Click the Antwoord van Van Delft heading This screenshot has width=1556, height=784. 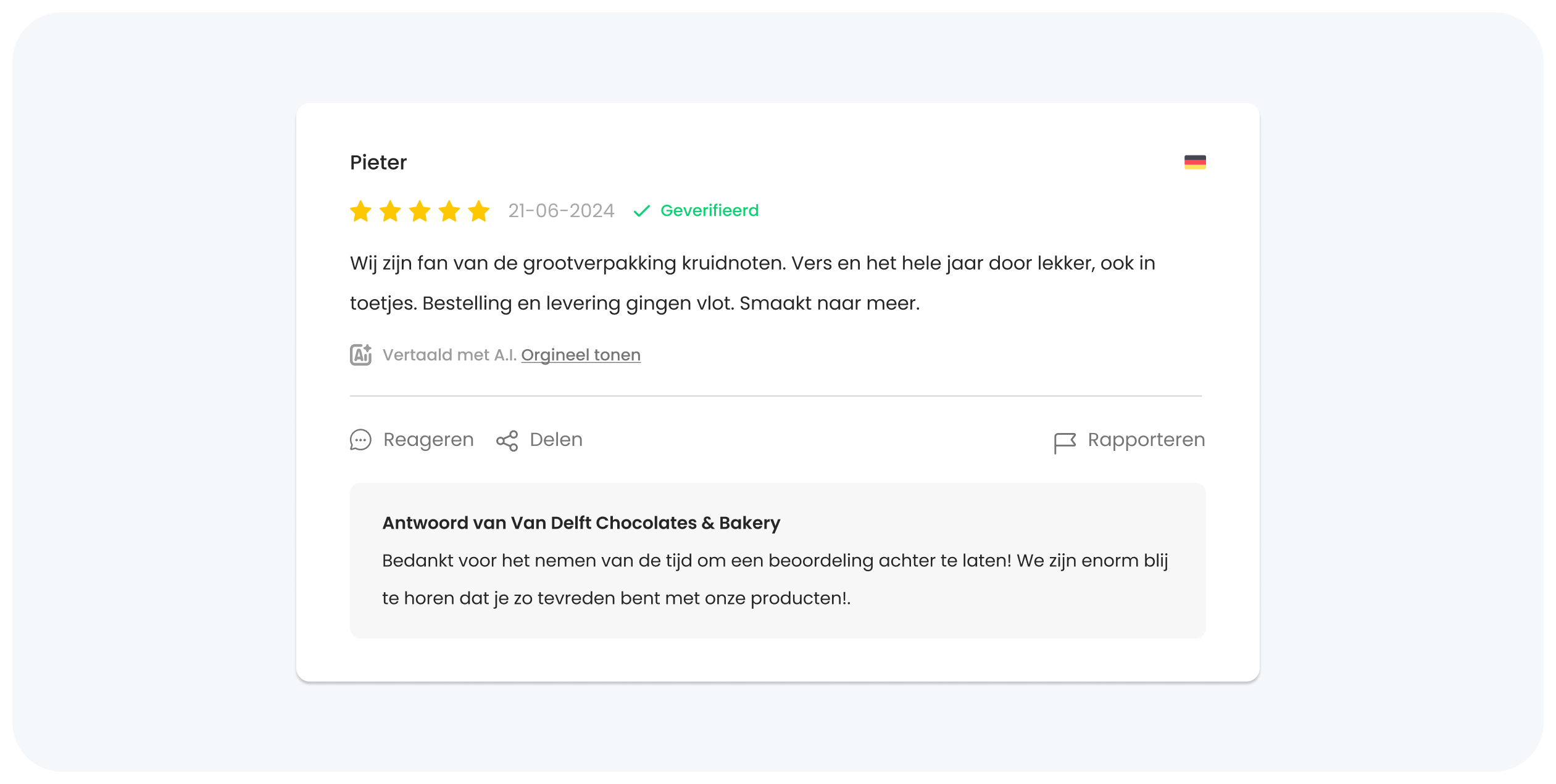click(581, 522)
